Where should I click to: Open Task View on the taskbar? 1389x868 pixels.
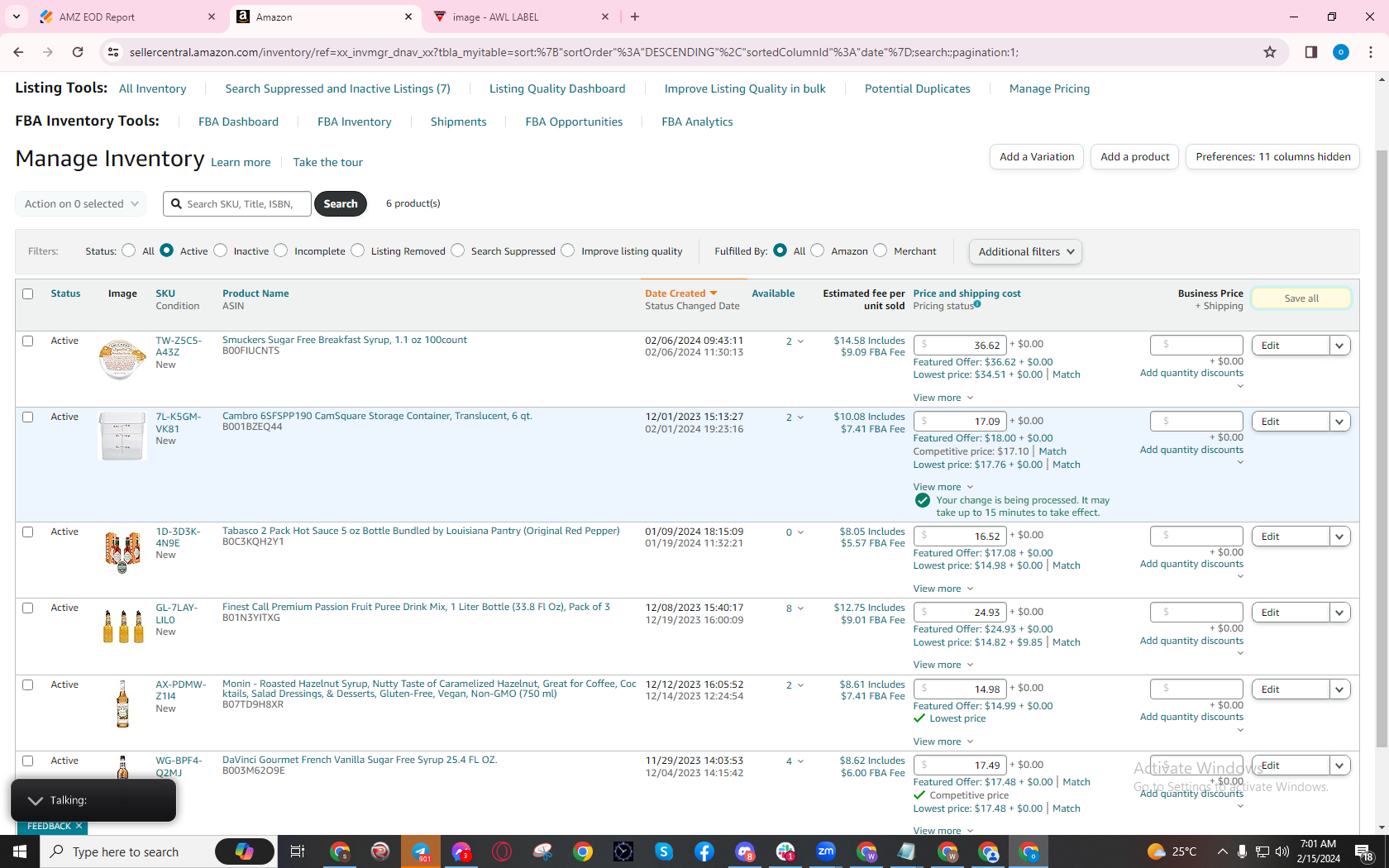click(x=298, y=851)
